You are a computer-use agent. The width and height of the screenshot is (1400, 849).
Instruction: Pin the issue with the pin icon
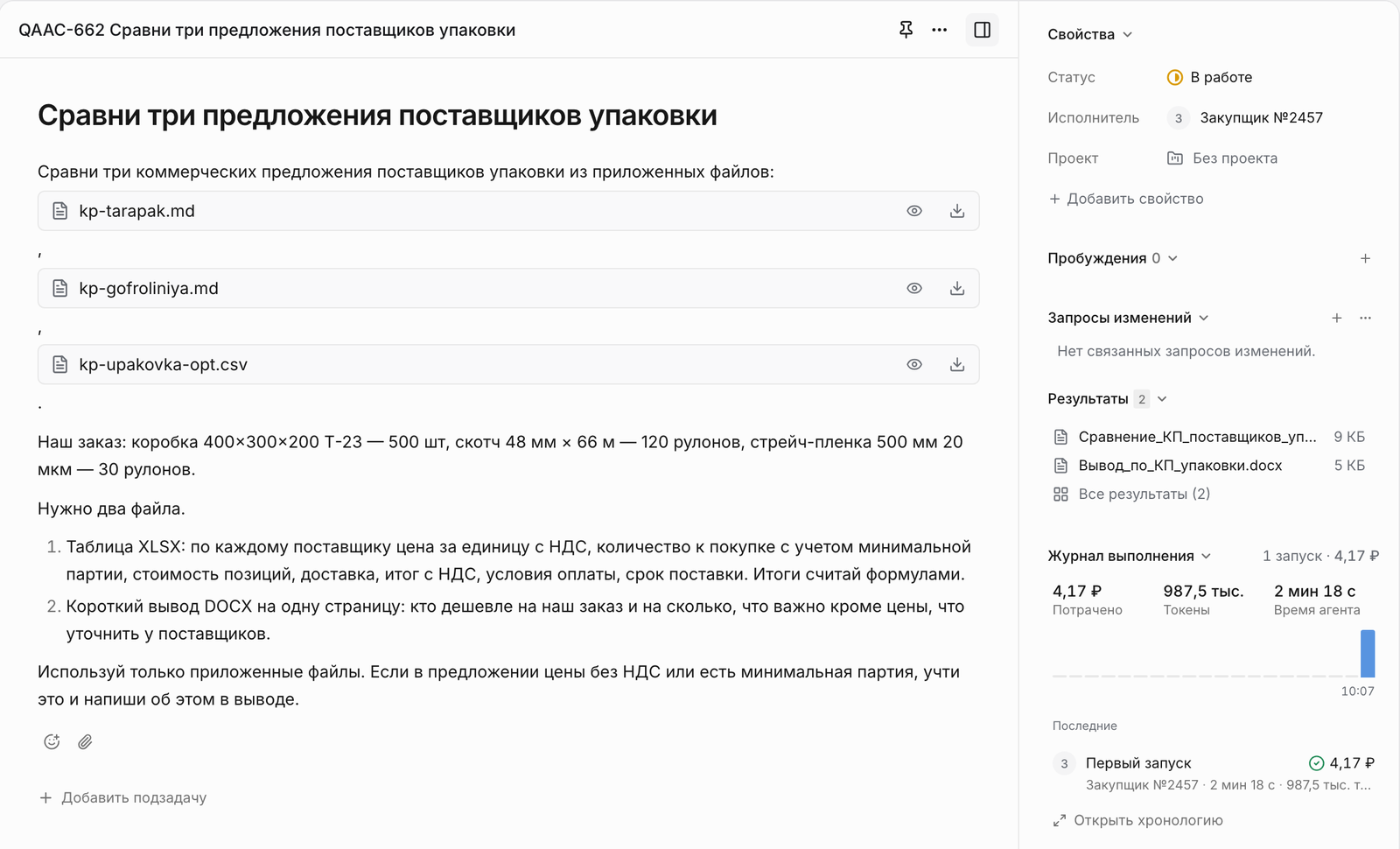906,30
